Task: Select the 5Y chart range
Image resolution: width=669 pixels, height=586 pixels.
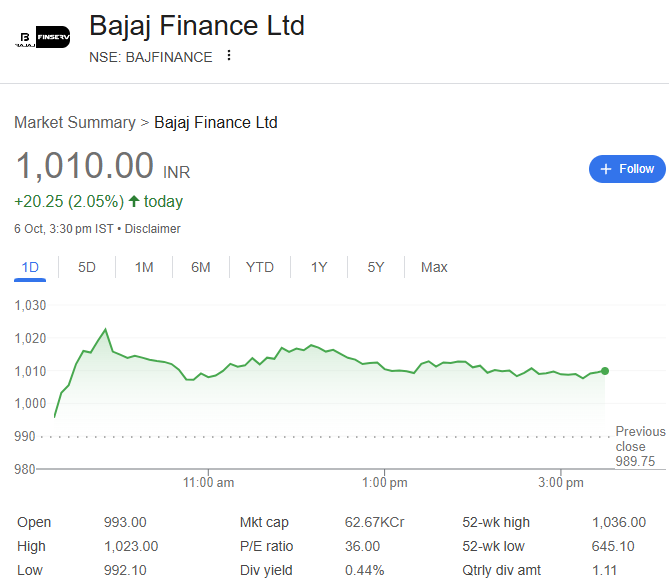Action: [x=376, y=267]
